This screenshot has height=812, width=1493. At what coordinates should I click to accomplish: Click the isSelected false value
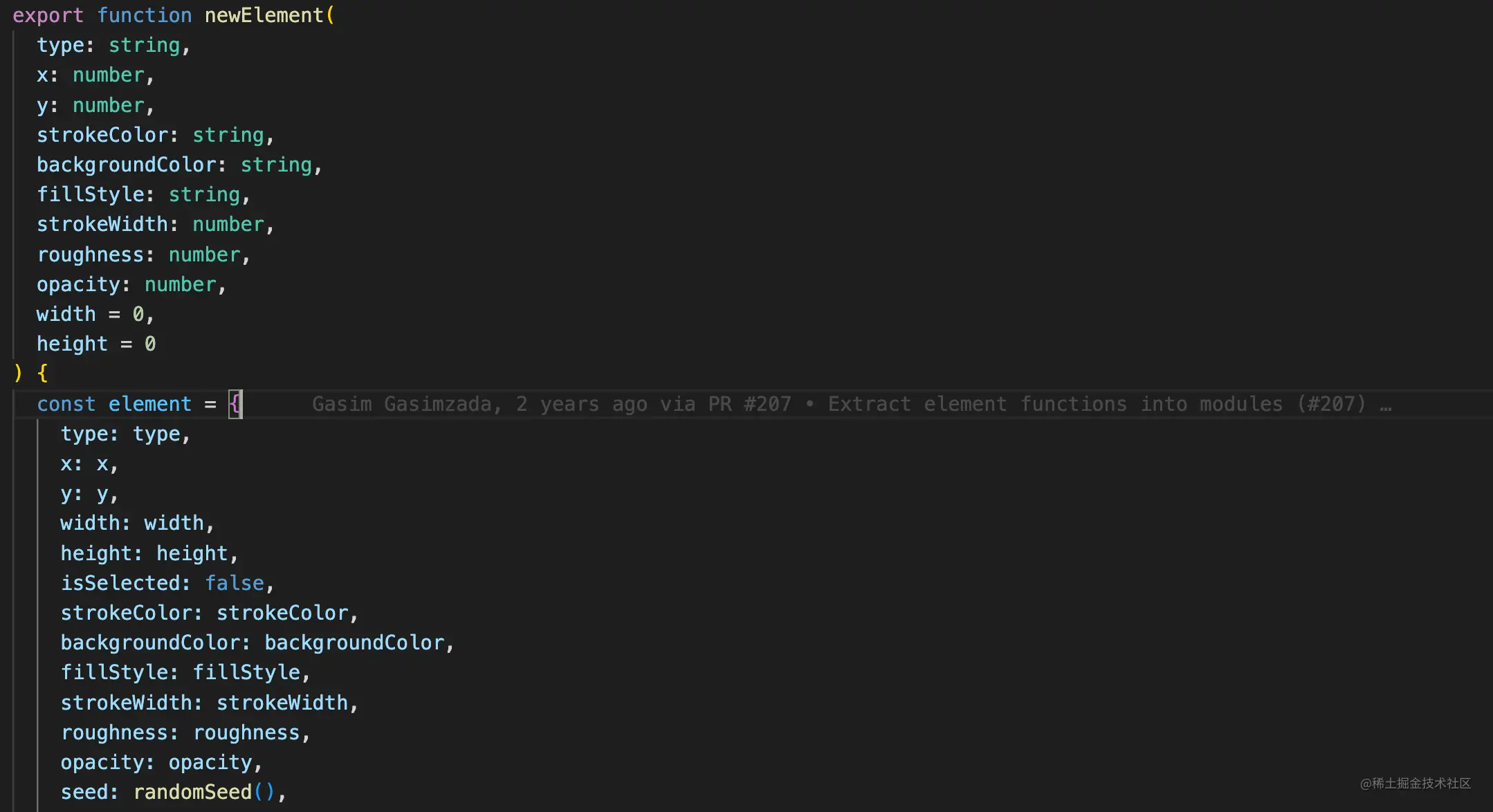click(x=235, y=583)
